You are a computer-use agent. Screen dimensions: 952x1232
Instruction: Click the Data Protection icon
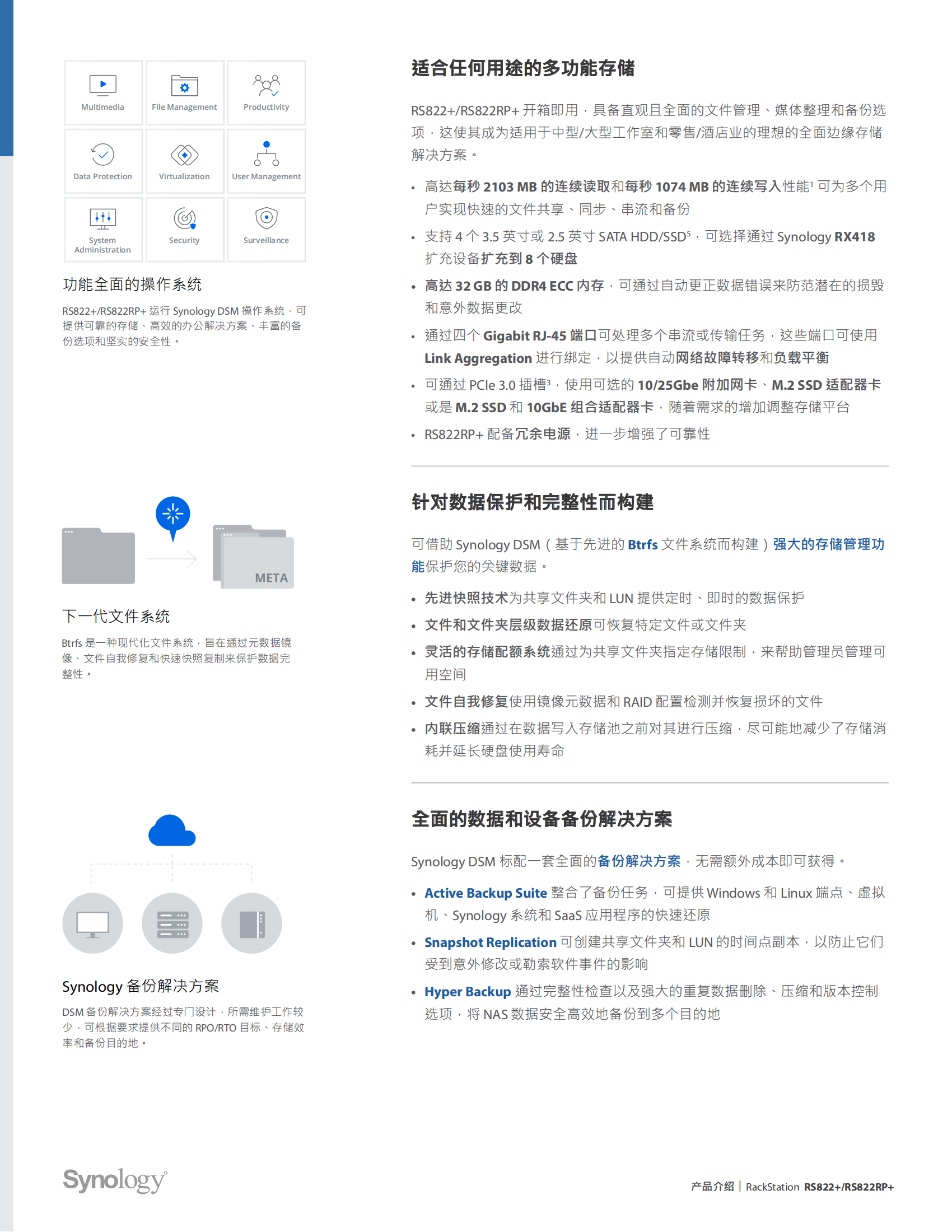[x=102, y=154]
